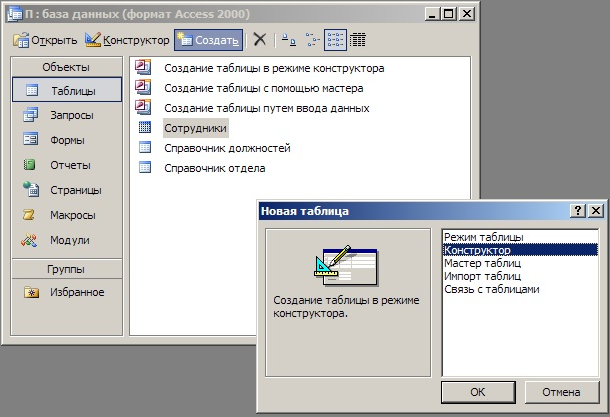Click the Объекты header button

pyautogui.click(x=67, y=67)
